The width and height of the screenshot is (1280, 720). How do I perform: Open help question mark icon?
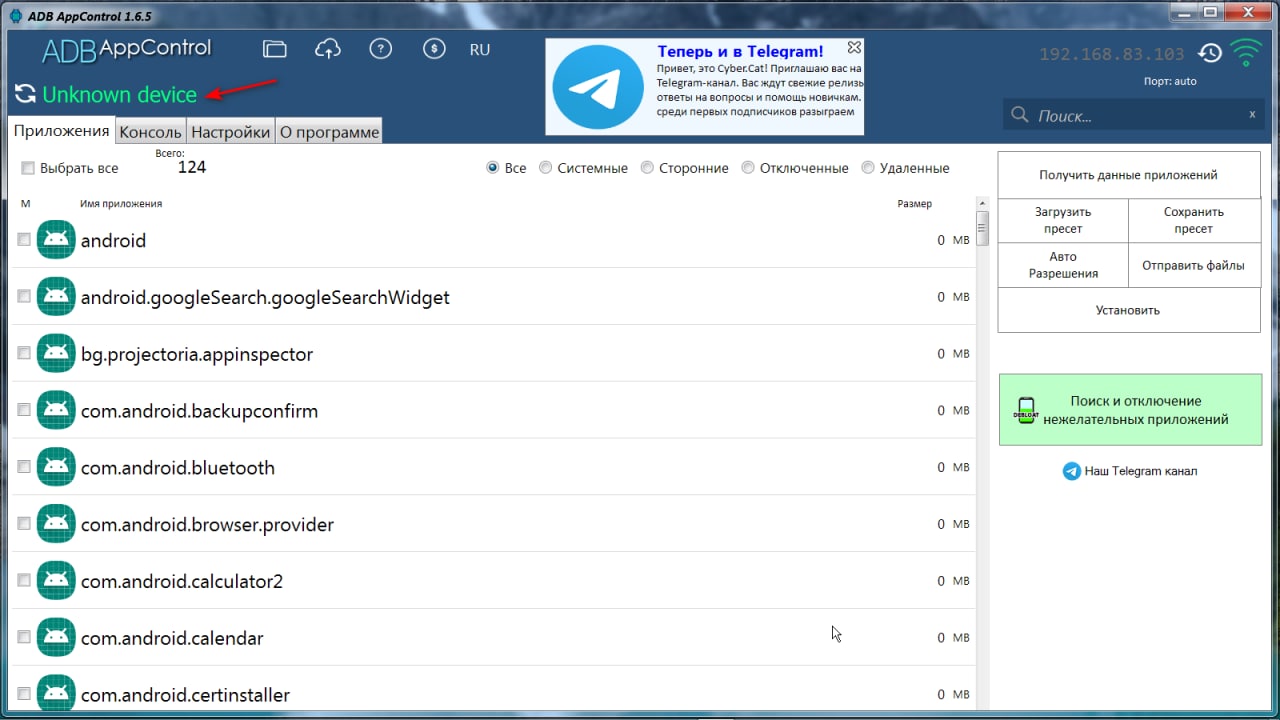380,49
